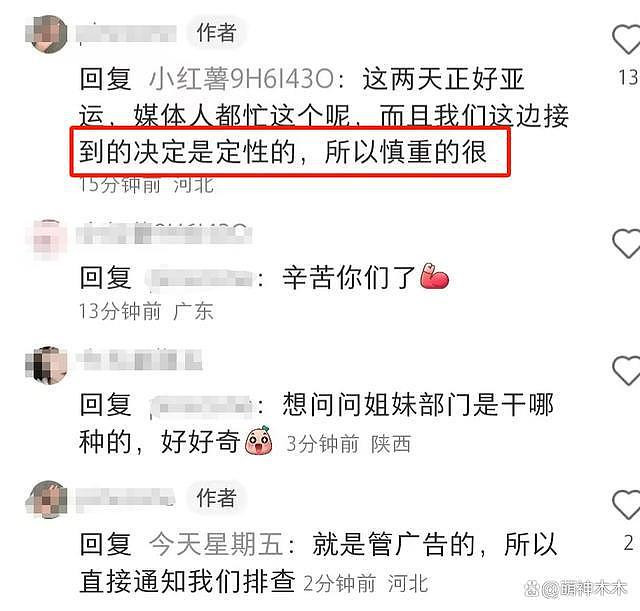The height and width of the screenshot is (611, 640).
Task: Tap the reply 就是管广告的 comment text
Action: click(x=318, y=562)
